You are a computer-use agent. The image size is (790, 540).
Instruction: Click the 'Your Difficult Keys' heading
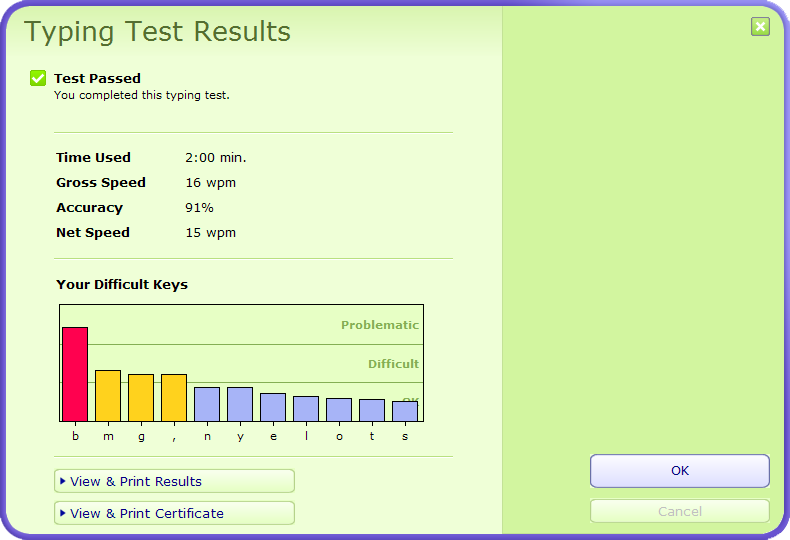[122, 285]
